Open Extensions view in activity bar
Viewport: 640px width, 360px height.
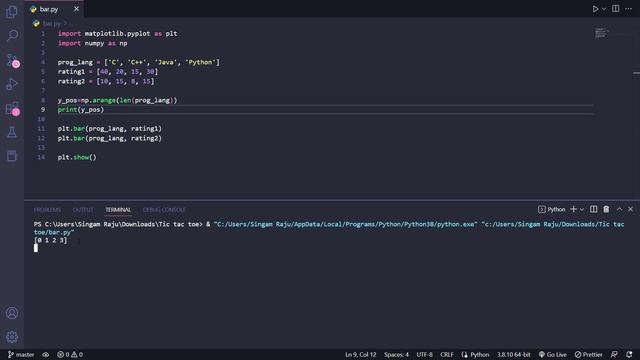(x=12, y=109)
